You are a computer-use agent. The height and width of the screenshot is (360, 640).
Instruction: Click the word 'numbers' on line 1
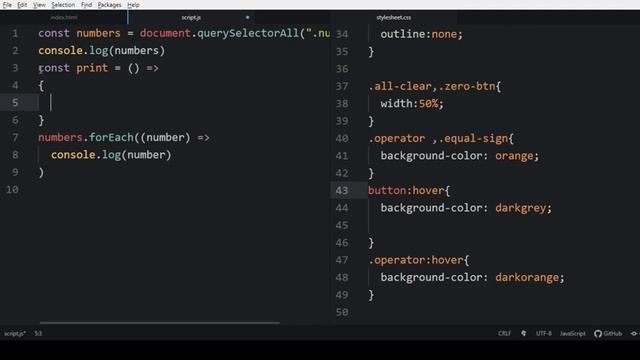(98, 33)
